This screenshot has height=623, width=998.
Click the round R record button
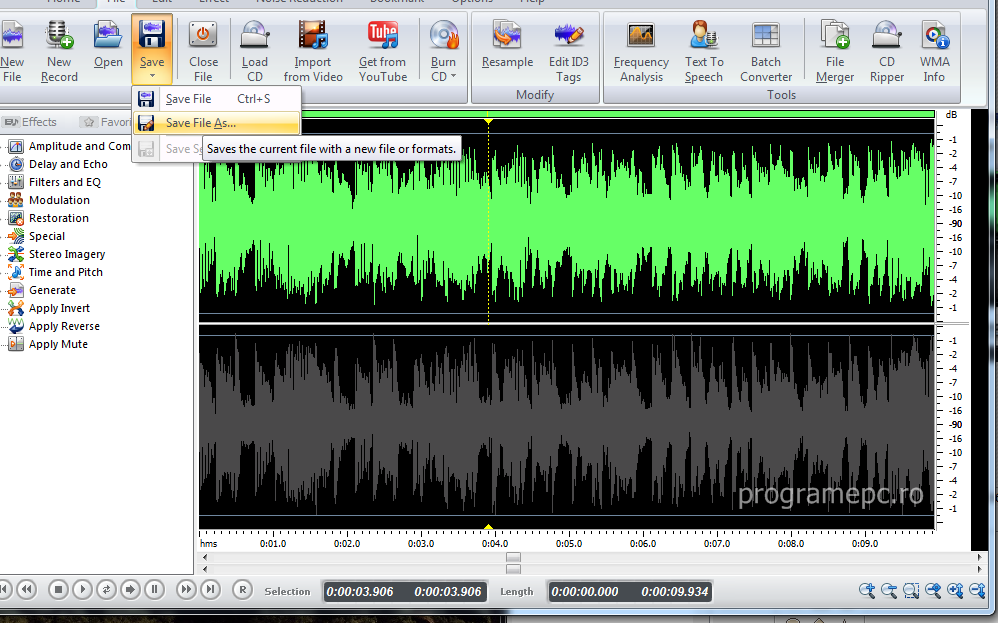(242, 590)
